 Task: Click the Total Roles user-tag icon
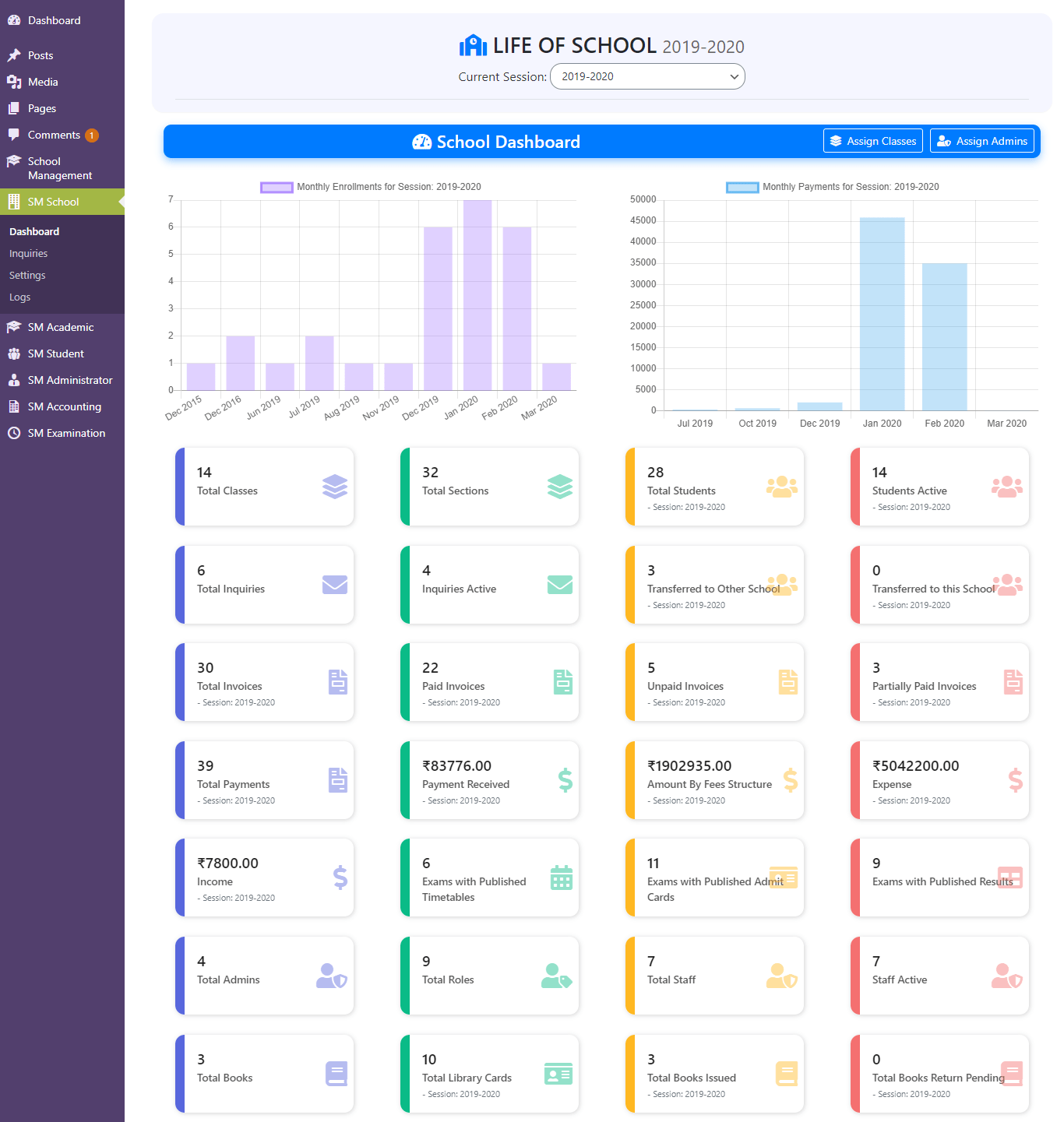coord(557,976)
